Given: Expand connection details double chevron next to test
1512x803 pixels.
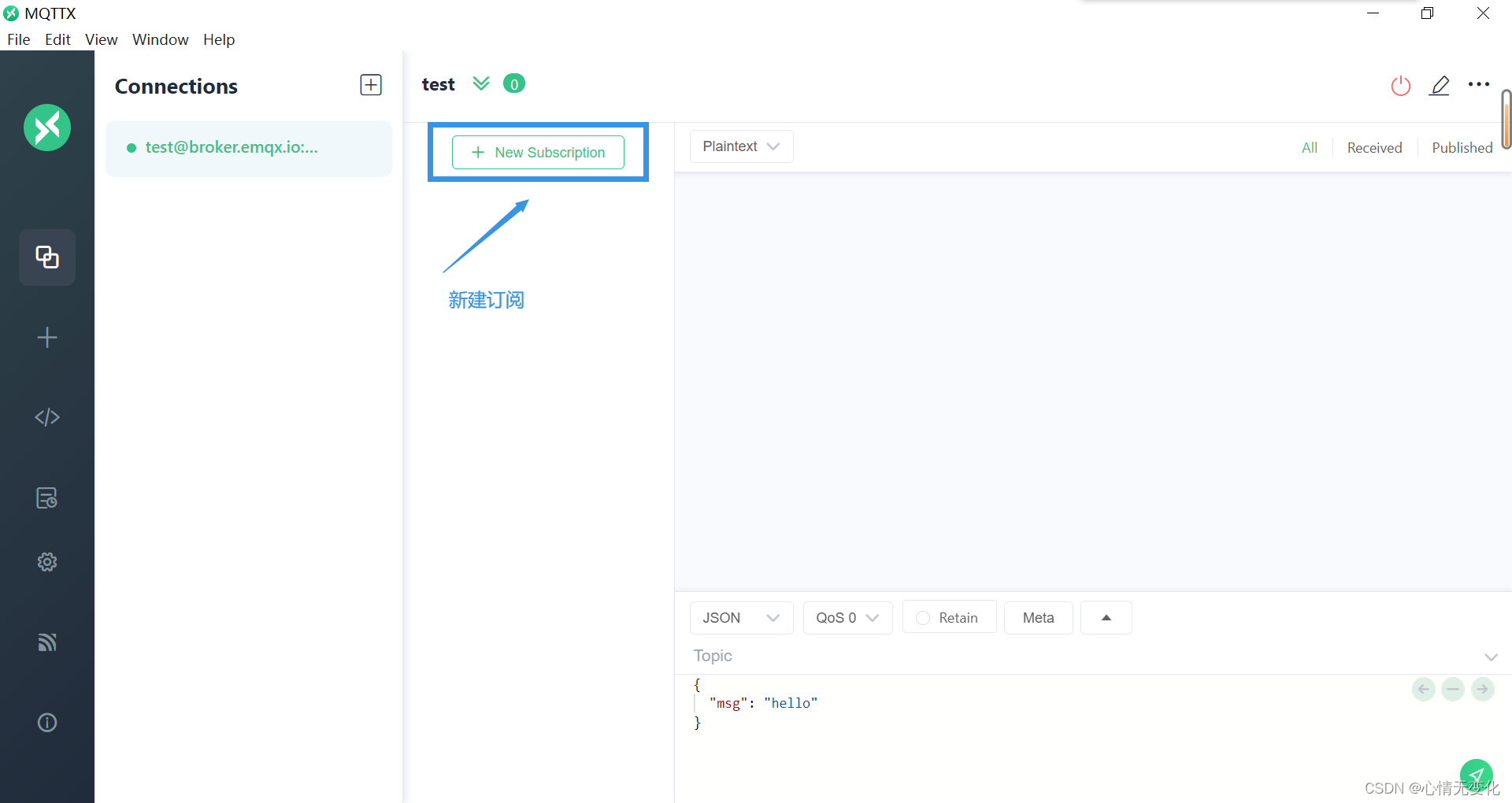Looking at the screenshot, I should coord(481,83).
